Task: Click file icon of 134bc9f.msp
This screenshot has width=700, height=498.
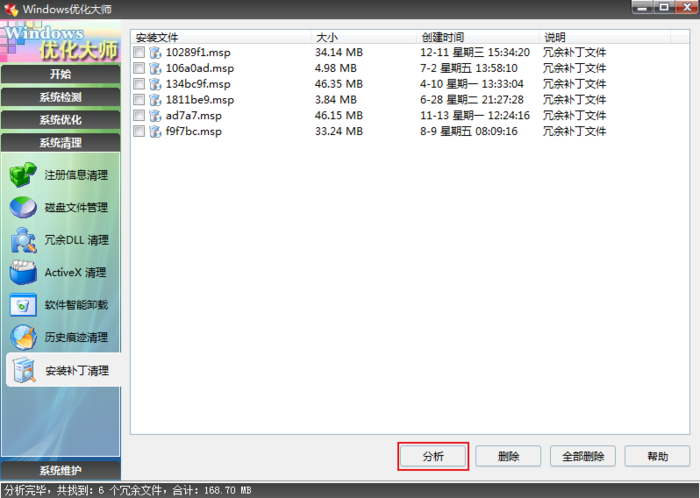Action: click(155, 84)
